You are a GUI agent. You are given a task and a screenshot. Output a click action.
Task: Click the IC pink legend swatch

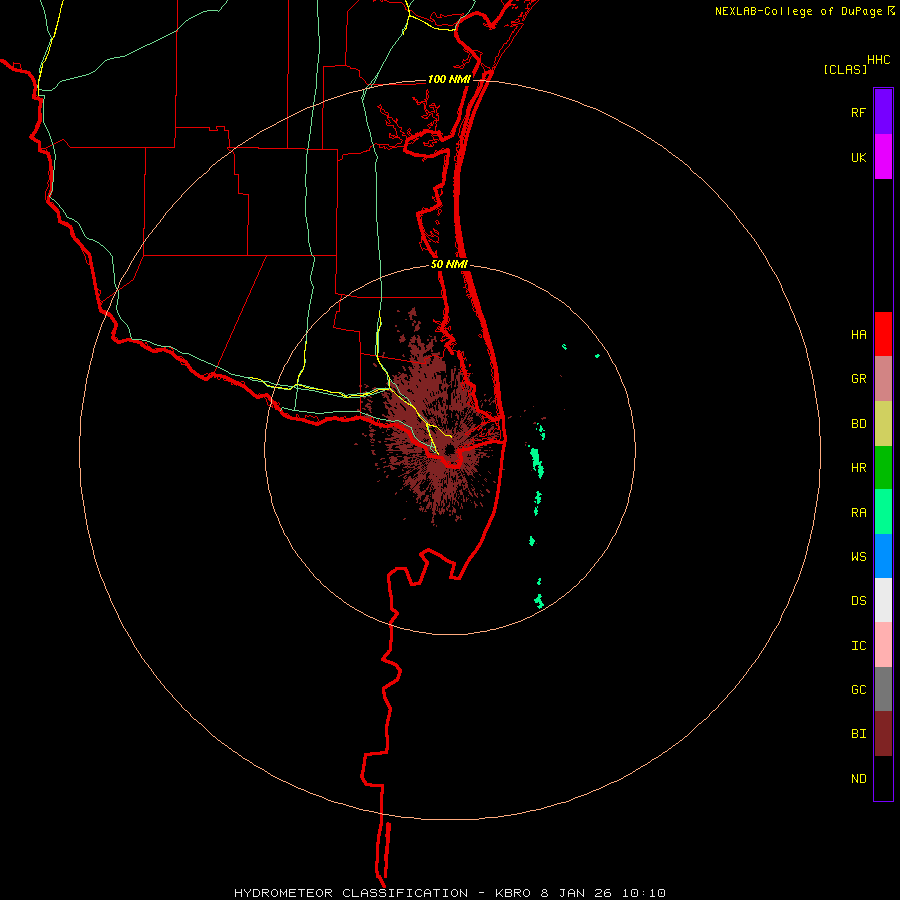tap(883, 645)
